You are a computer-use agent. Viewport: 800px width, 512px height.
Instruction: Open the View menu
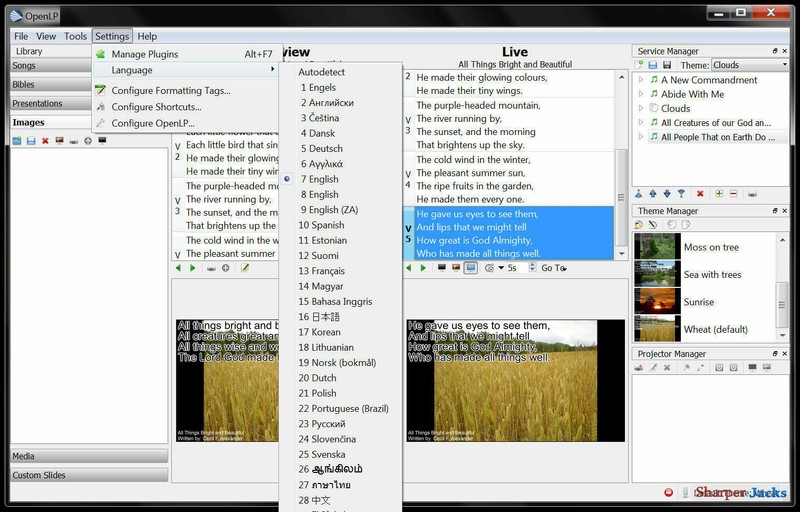(x=46, y=36)
